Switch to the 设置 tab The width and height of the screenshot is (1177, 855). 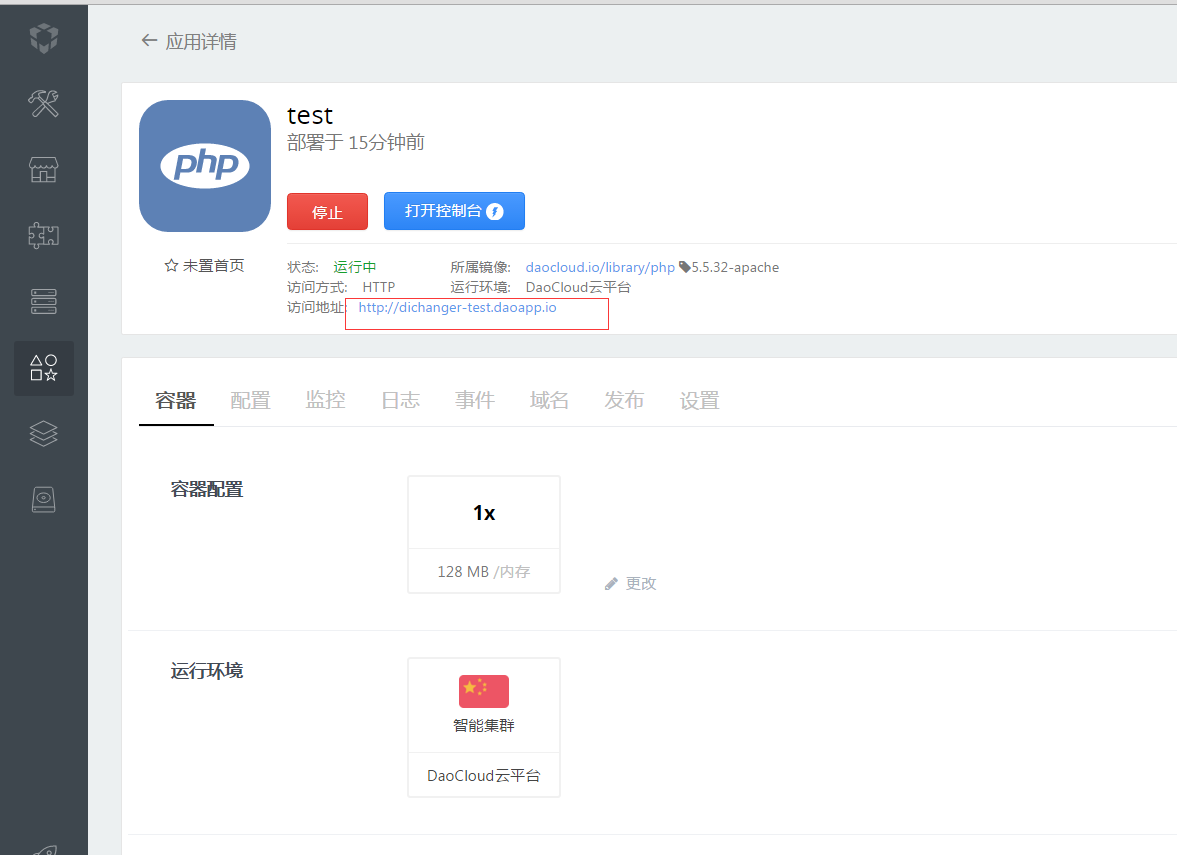coord(699,401)
